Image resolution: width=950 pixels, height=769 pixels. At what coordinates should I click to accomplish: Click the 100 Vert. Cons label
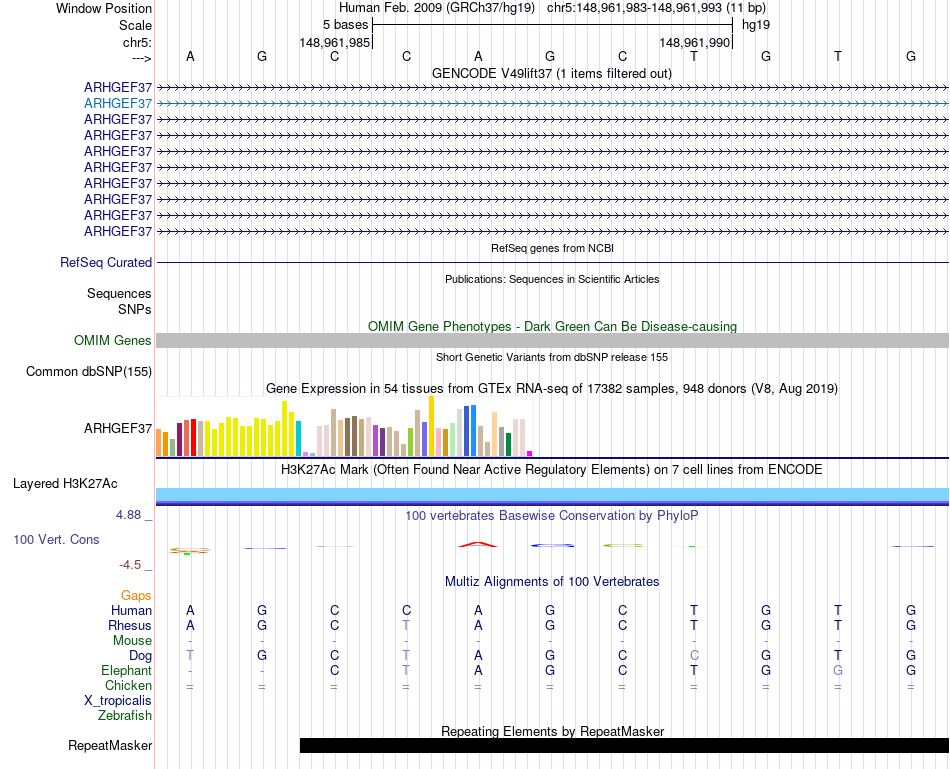tap(56, 539)
